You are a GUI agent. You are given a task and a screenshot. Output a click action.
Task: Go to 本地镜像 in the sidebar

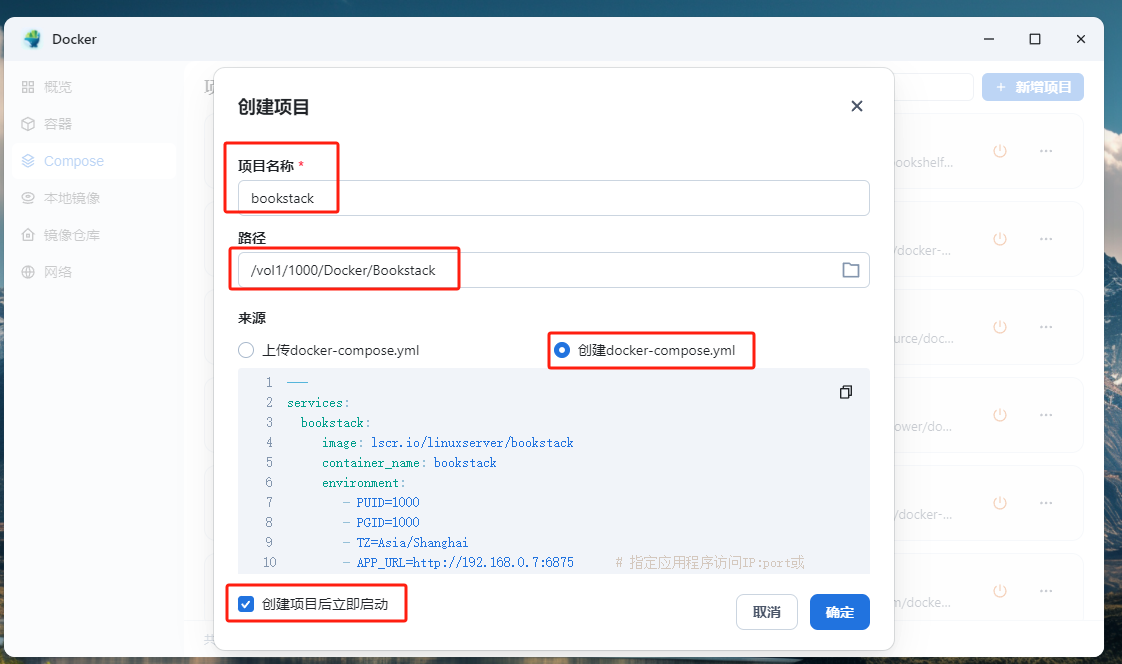(94, 198)
